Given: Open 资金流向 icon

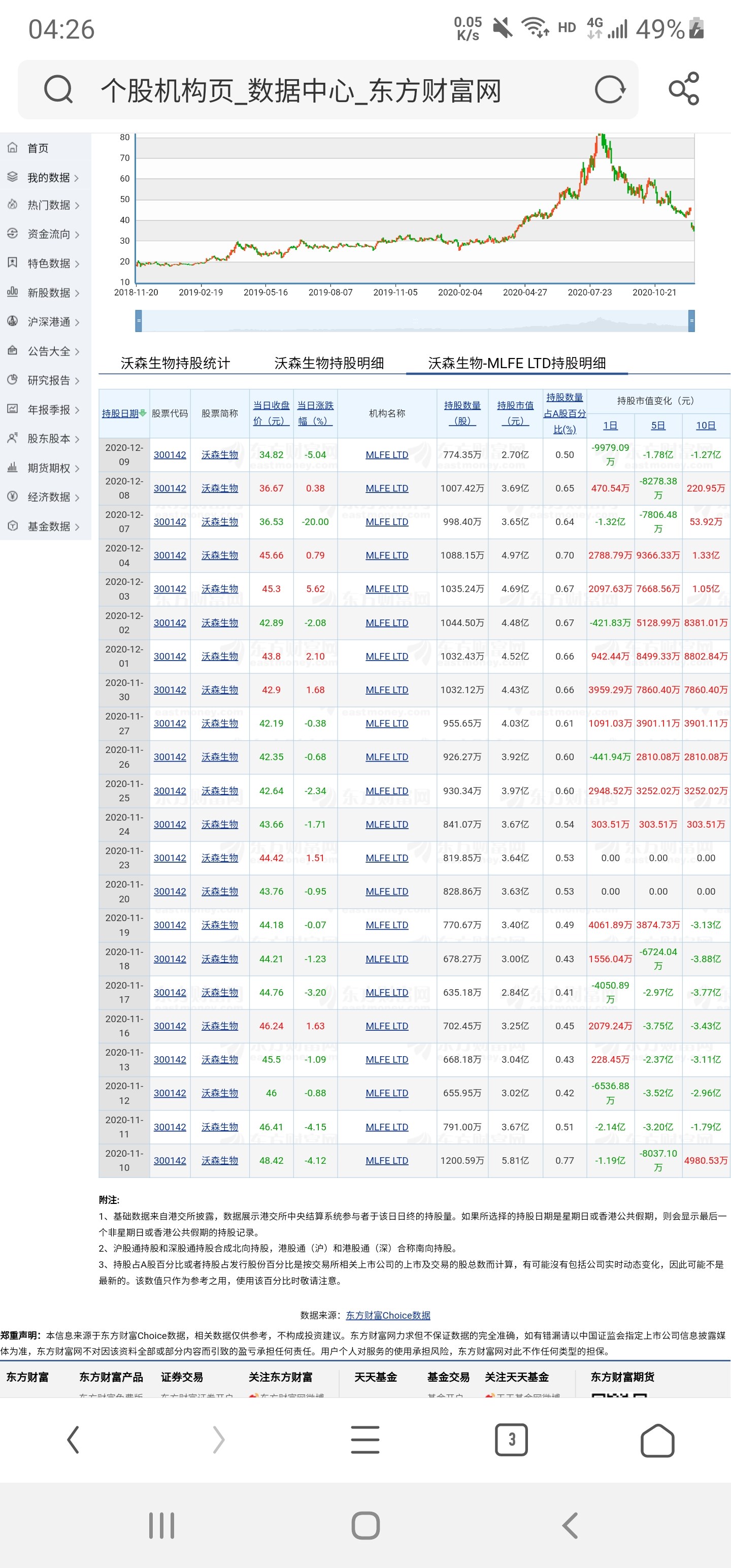Looking at the screenshot, I should coord(12,234).
